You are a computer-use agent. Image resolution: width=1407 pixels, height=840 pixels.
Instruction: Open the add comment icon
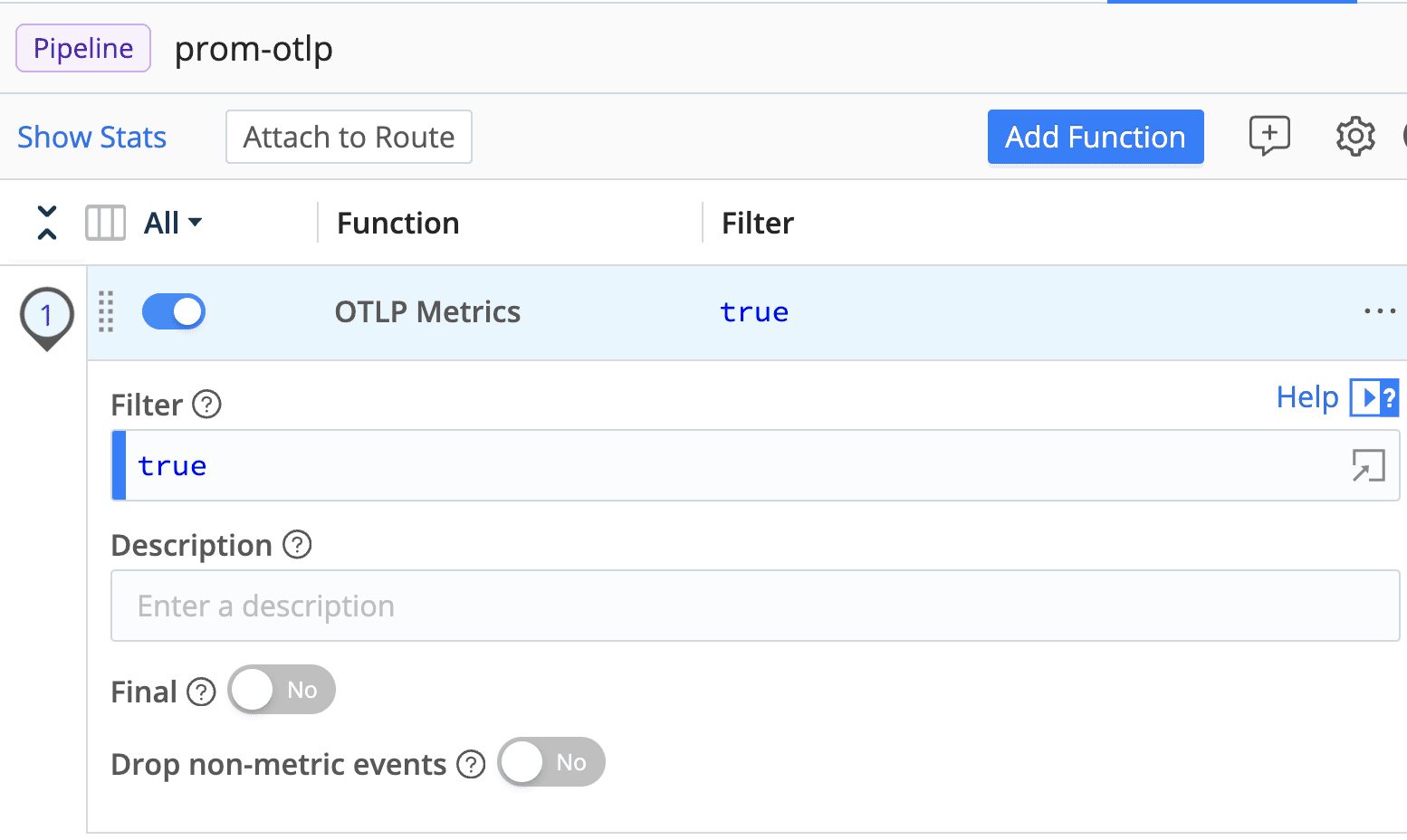point(1269,136)
